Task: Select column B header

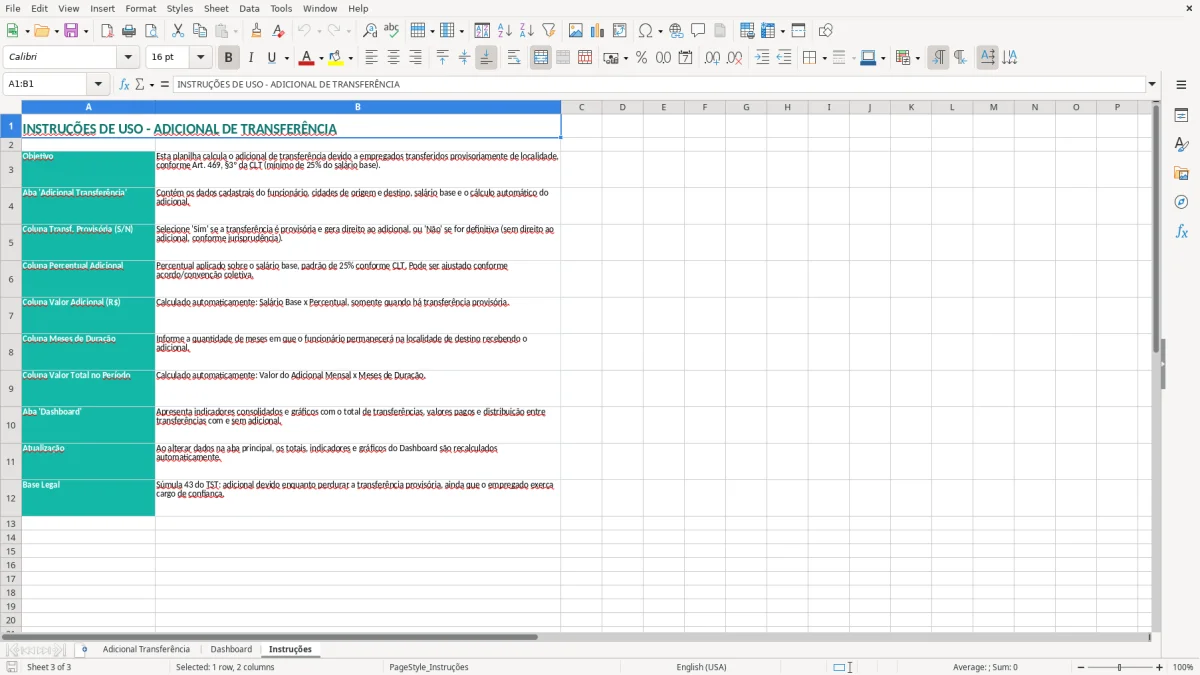Action: tap(357, 107)
